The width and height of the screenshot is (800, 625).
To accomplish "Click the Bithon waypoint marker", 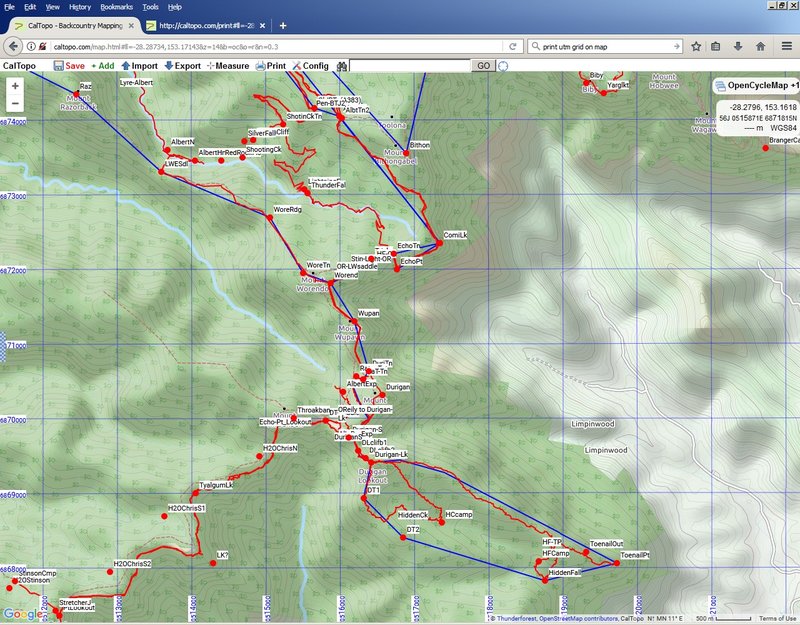I will click(406, 153).
